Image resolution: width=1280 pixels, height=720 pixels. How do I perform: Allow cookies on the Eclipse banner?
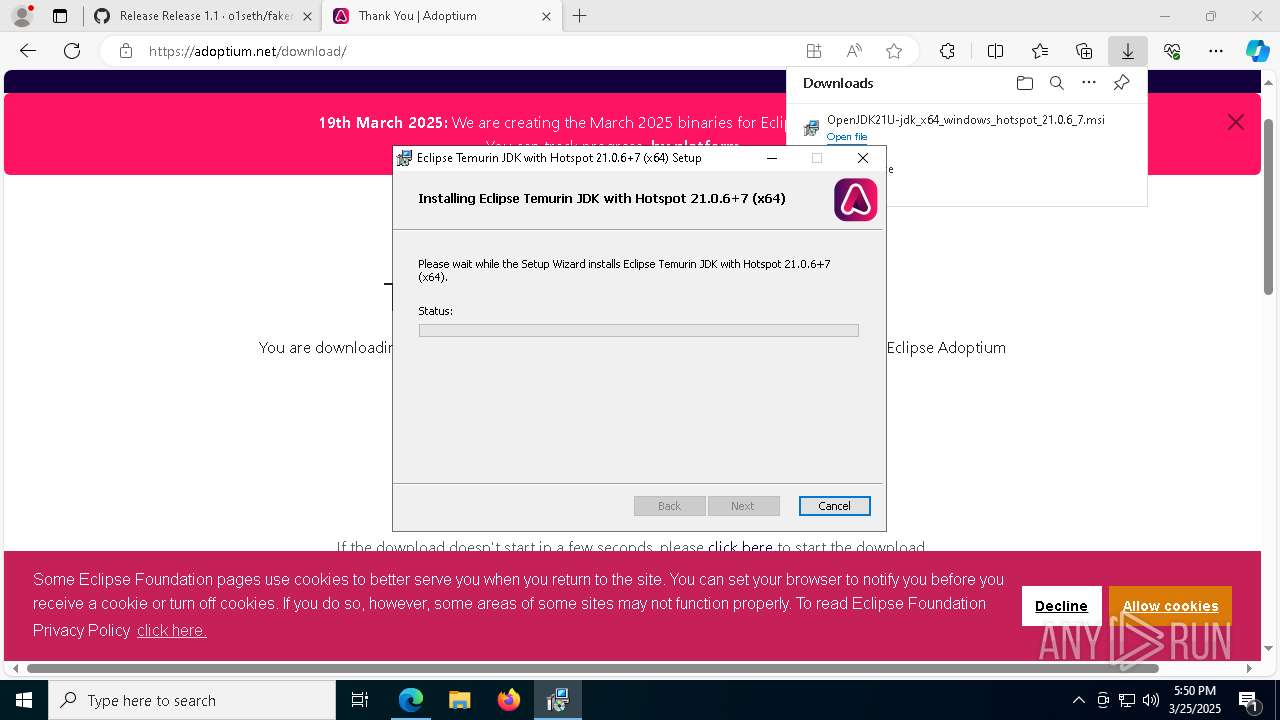(x=1170, y=606)
